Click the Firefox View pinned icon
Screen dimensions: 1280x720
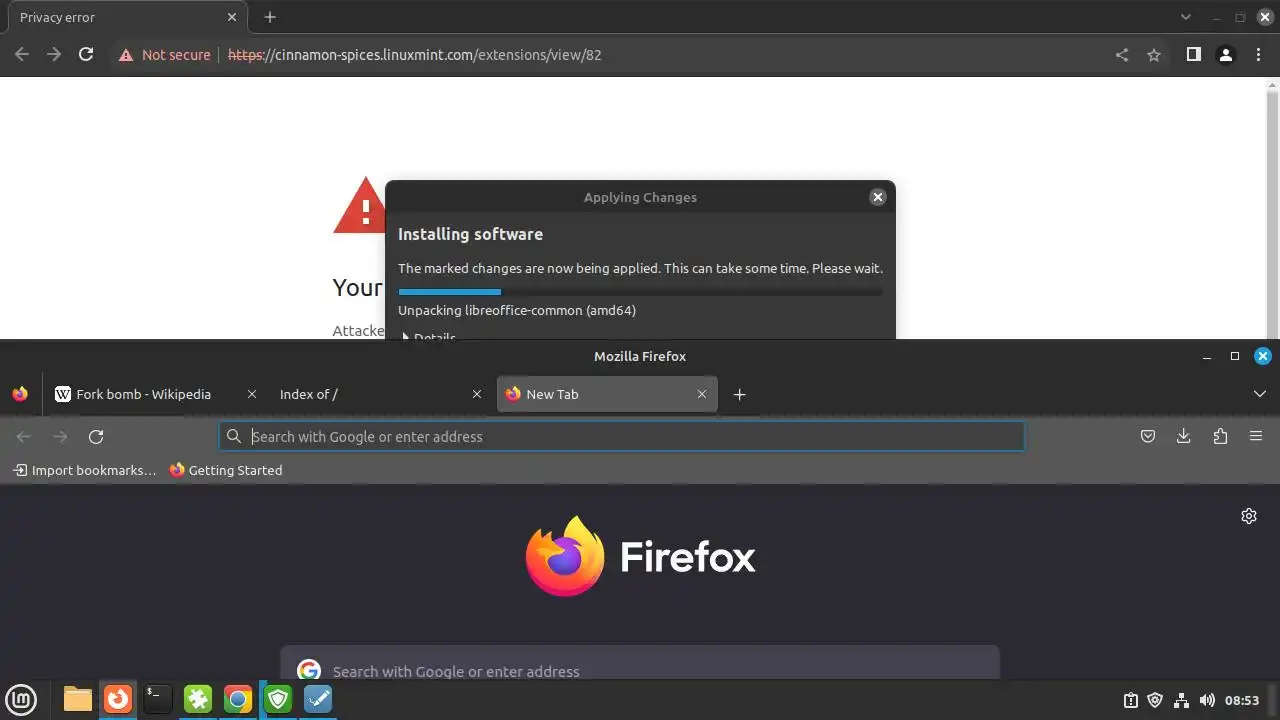click(x=20, y=394)
